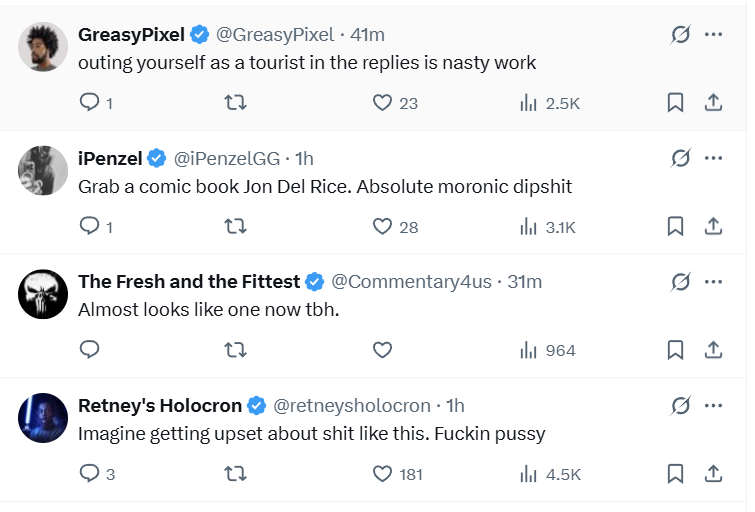The width and height of the screenshot is (755, 512).
Task: Like GreasyPixel's tweet
Action: coord(381,102)
